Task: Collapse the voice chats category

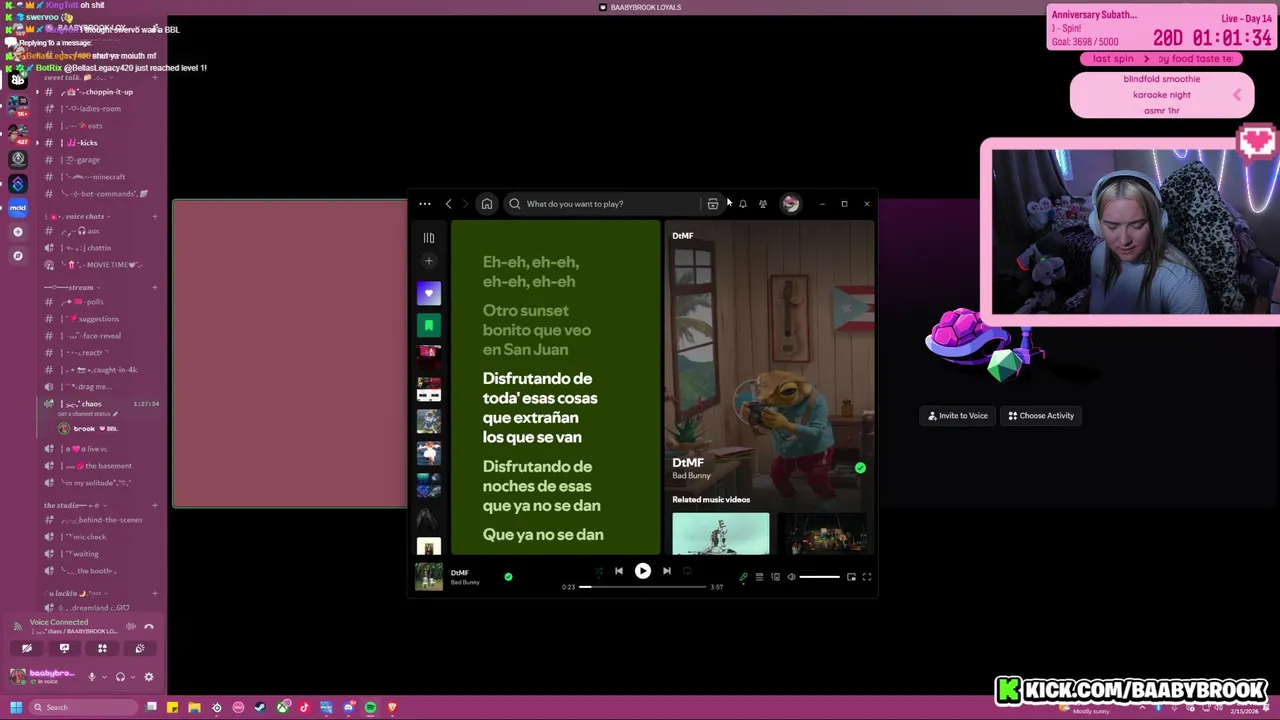Action: (x=78, y=217)
